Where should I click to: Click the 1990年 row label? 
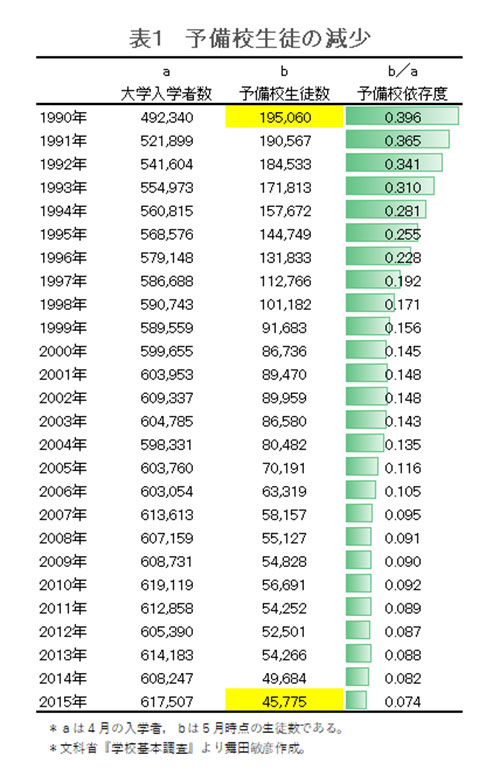(63, 117)
